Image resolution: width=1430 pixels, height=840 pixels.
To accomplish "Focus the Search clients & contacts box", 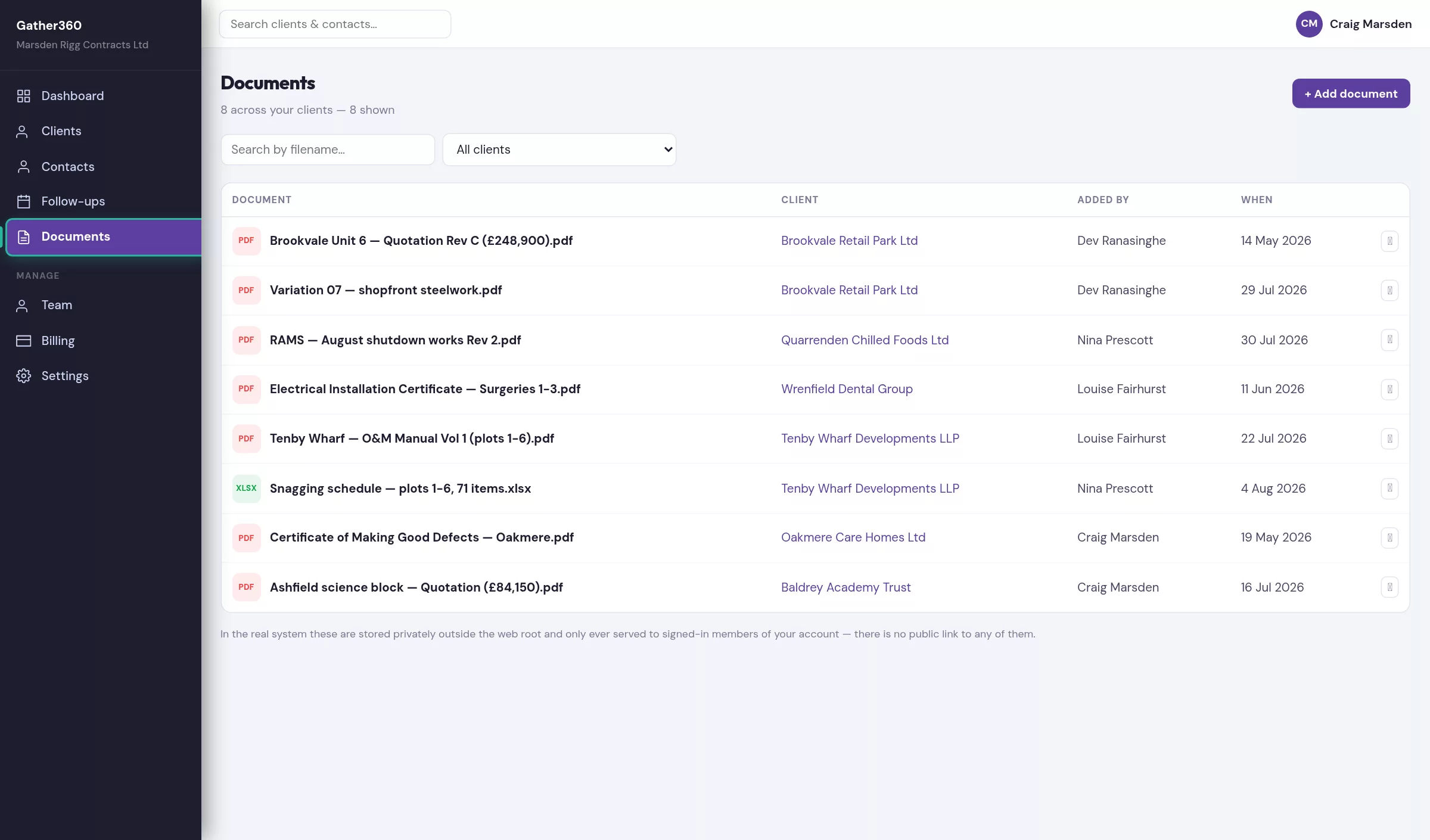I will 335,24.
